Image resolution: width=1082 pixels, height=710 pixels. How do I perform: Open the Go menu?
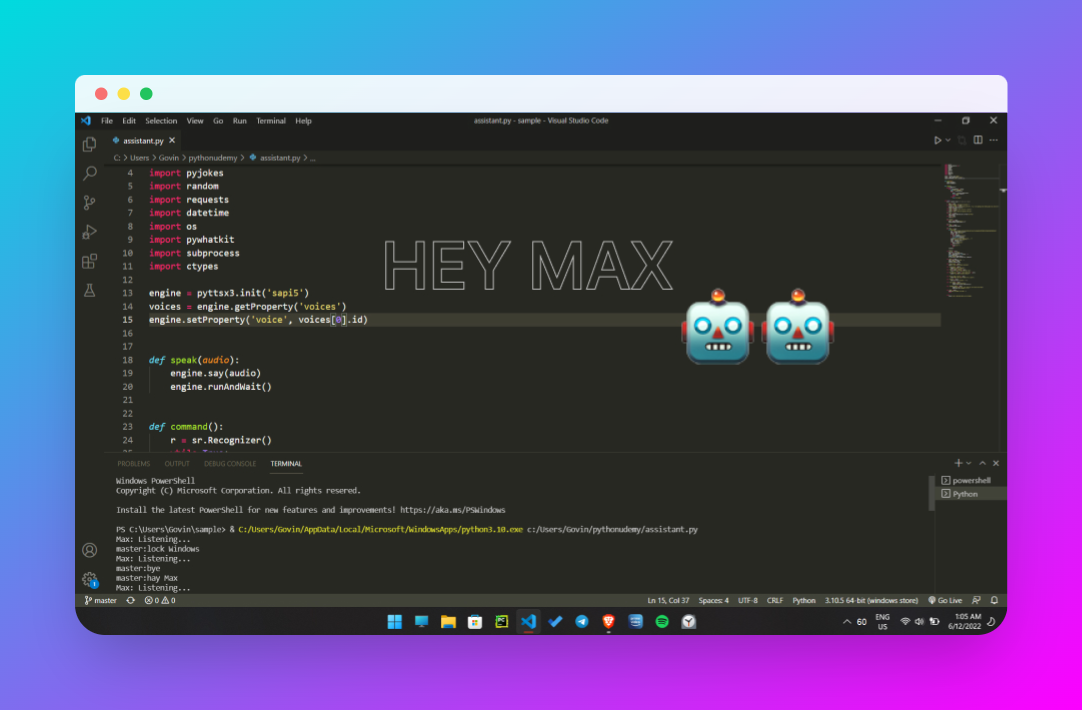pyautogui.click(x=218, y=121)
